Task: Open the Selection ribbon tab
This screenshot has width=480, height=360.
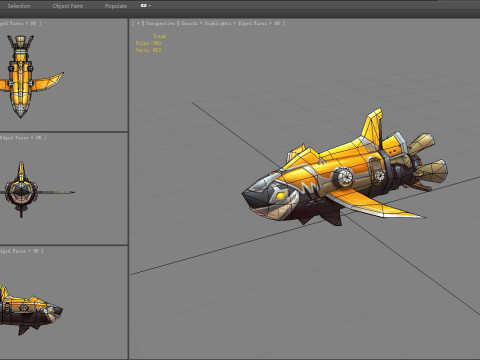Action: 19,6
